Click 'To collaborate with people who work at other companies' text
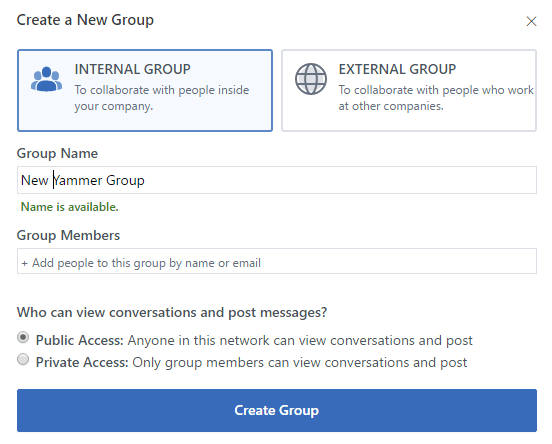 click(436, 98)
